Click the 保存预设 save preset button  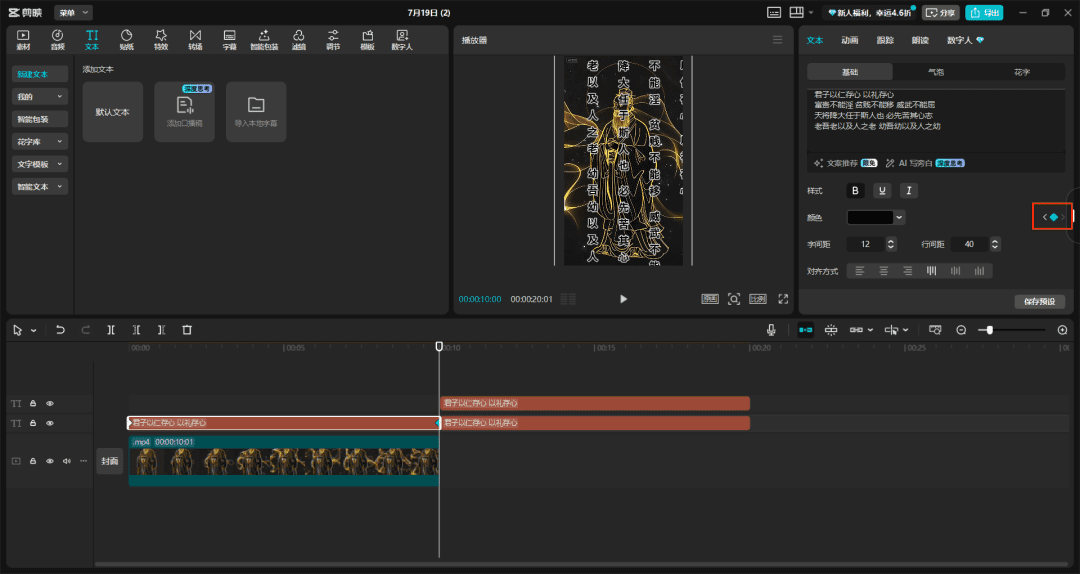[x=1039, y=301]
